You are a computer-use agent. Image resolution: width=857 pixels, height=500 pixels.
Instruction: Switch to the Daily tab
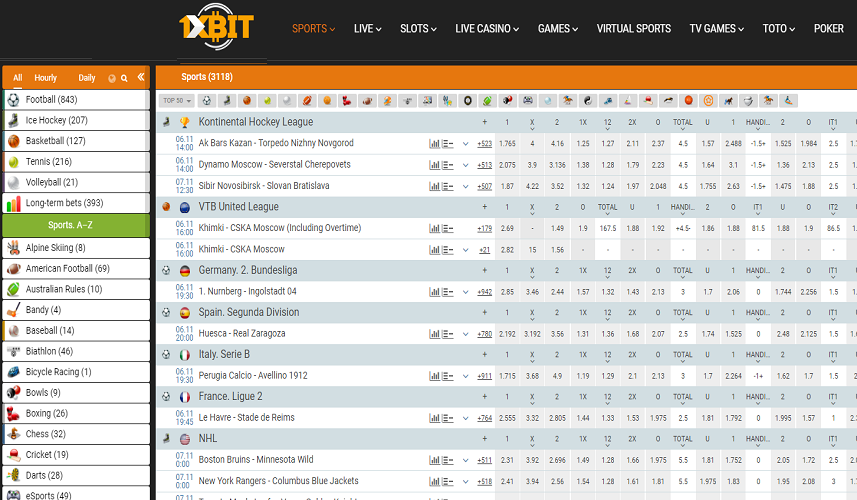(x=87, y=78)
